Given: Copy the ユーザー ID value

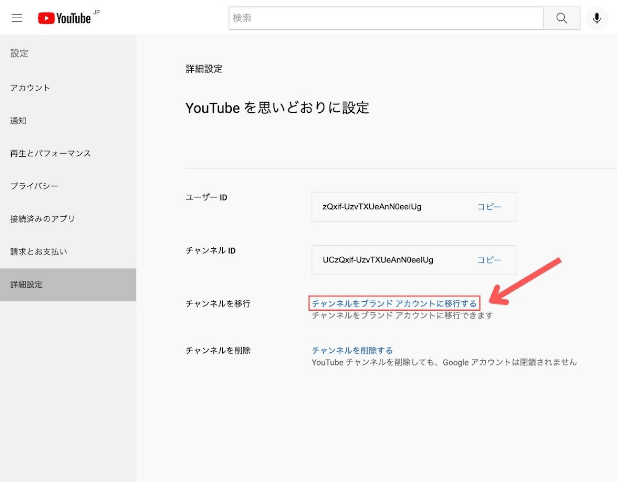Looking at the screenshot, I should [x=489, y=207].
